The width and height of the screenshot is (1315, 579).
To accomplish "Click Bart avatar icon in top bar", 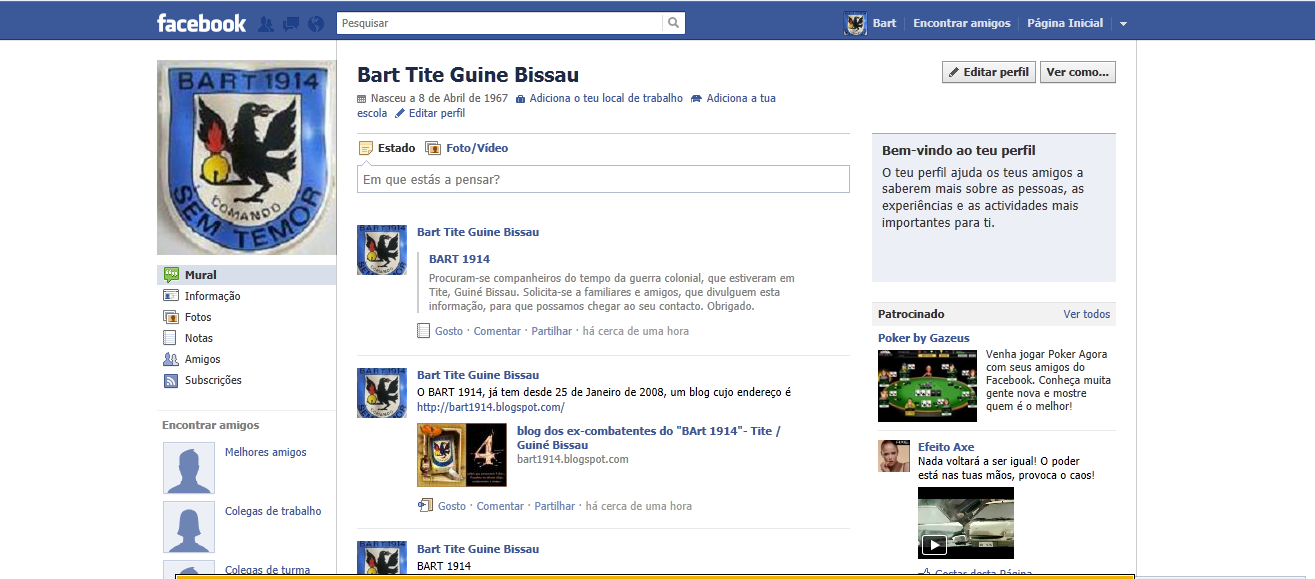I will coord(855,24).
